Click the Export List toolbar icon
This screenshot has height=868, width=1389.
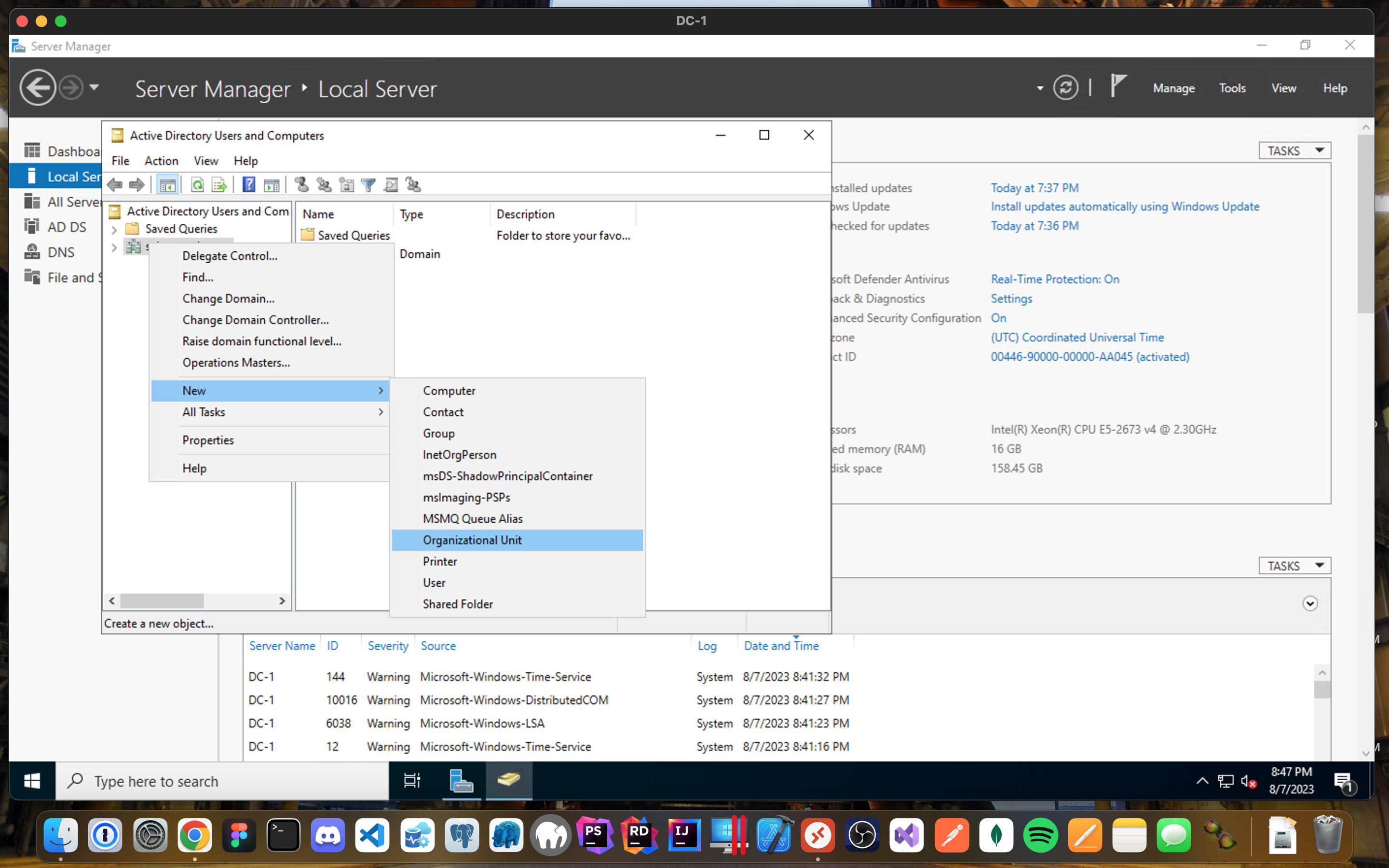point(218,185)
